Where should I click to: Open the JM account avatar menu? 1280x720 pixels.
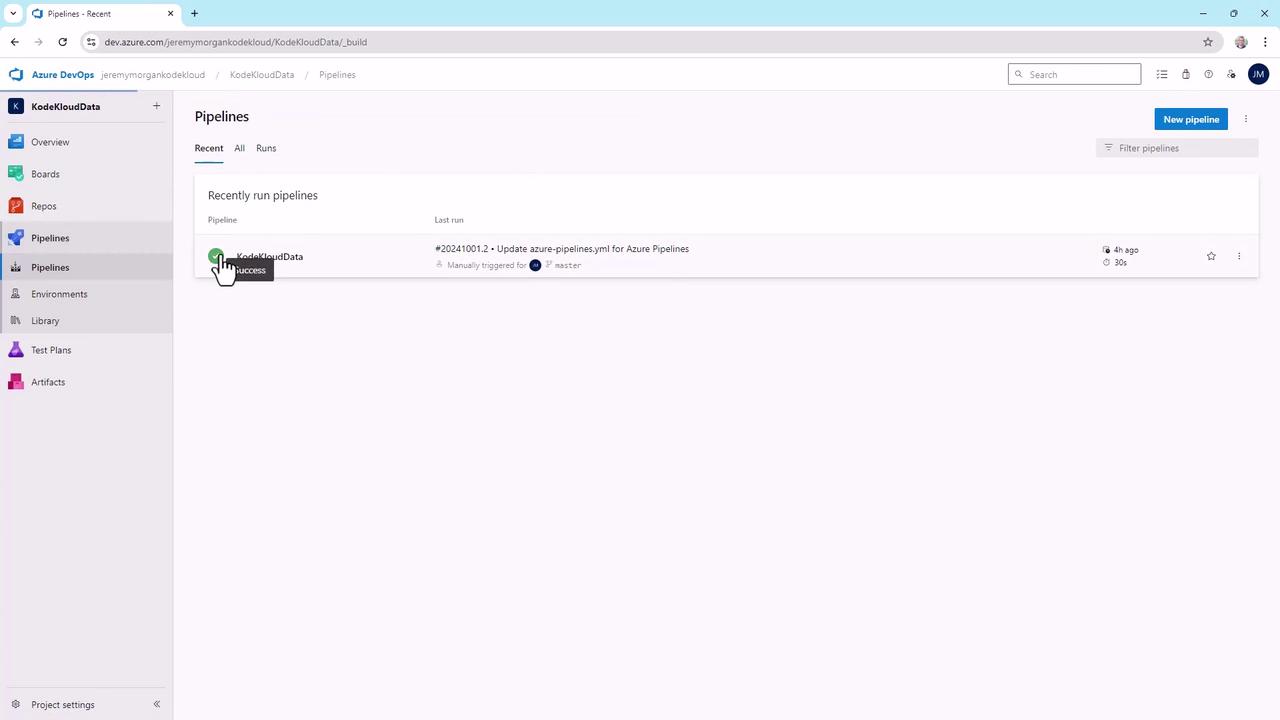1258,74
